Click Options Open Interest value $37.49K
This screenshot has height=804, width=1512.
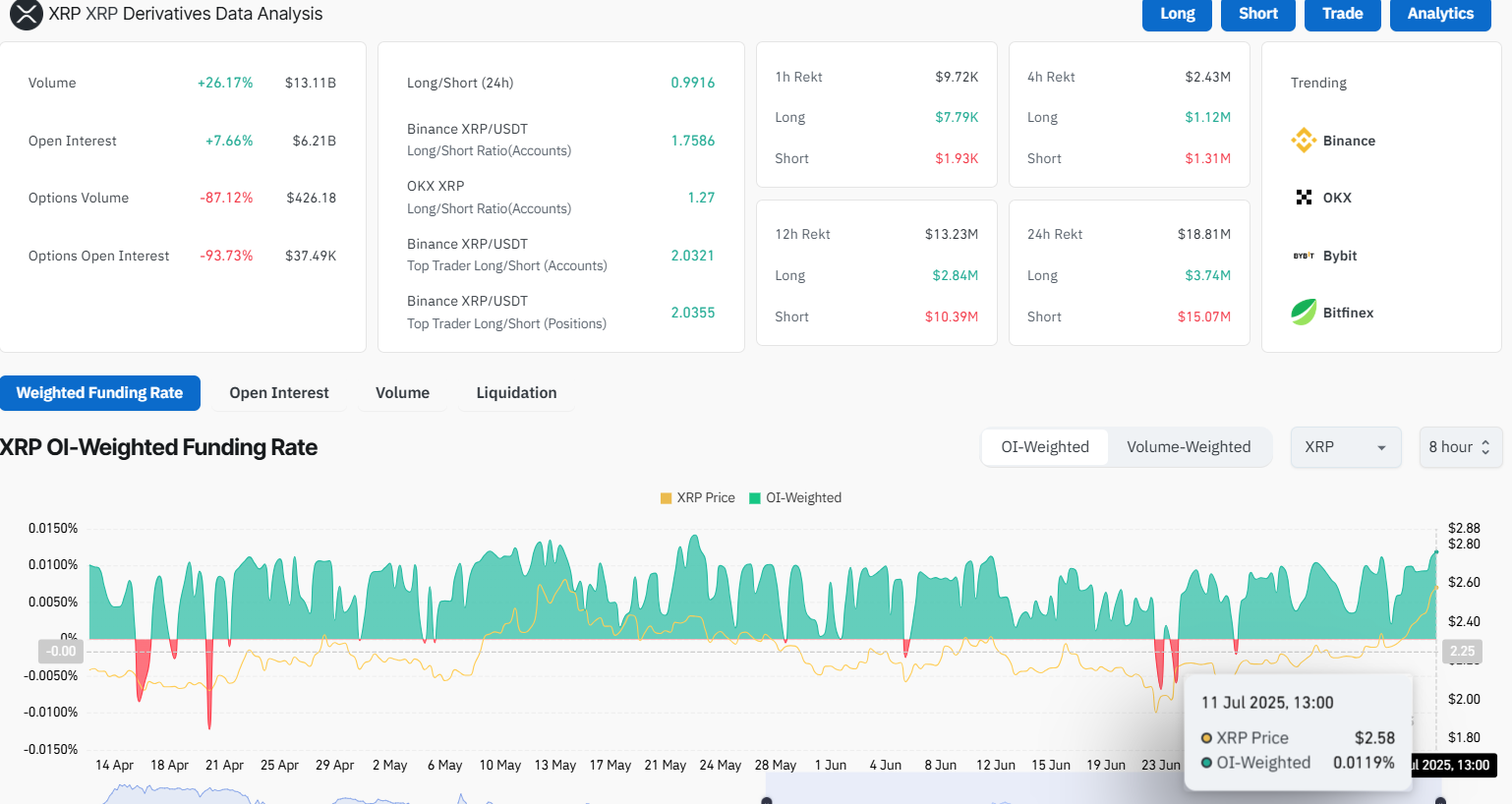[311, 256]
